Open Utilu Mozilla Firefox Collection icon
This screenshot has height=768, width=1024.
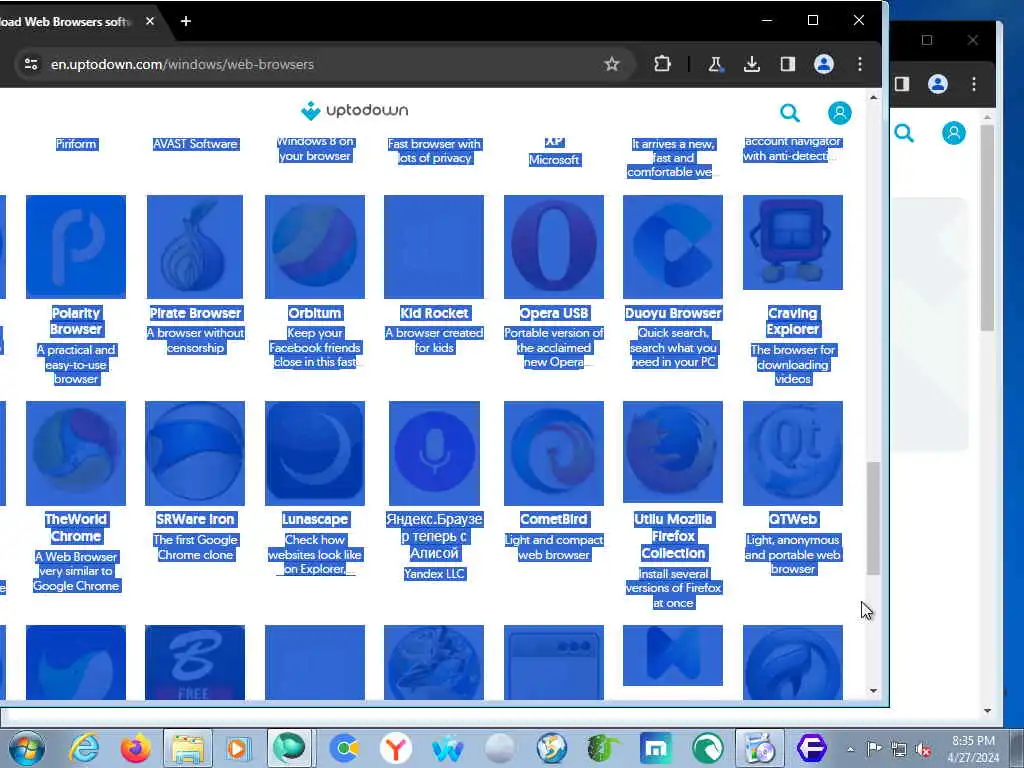click(x=673, y=452)
